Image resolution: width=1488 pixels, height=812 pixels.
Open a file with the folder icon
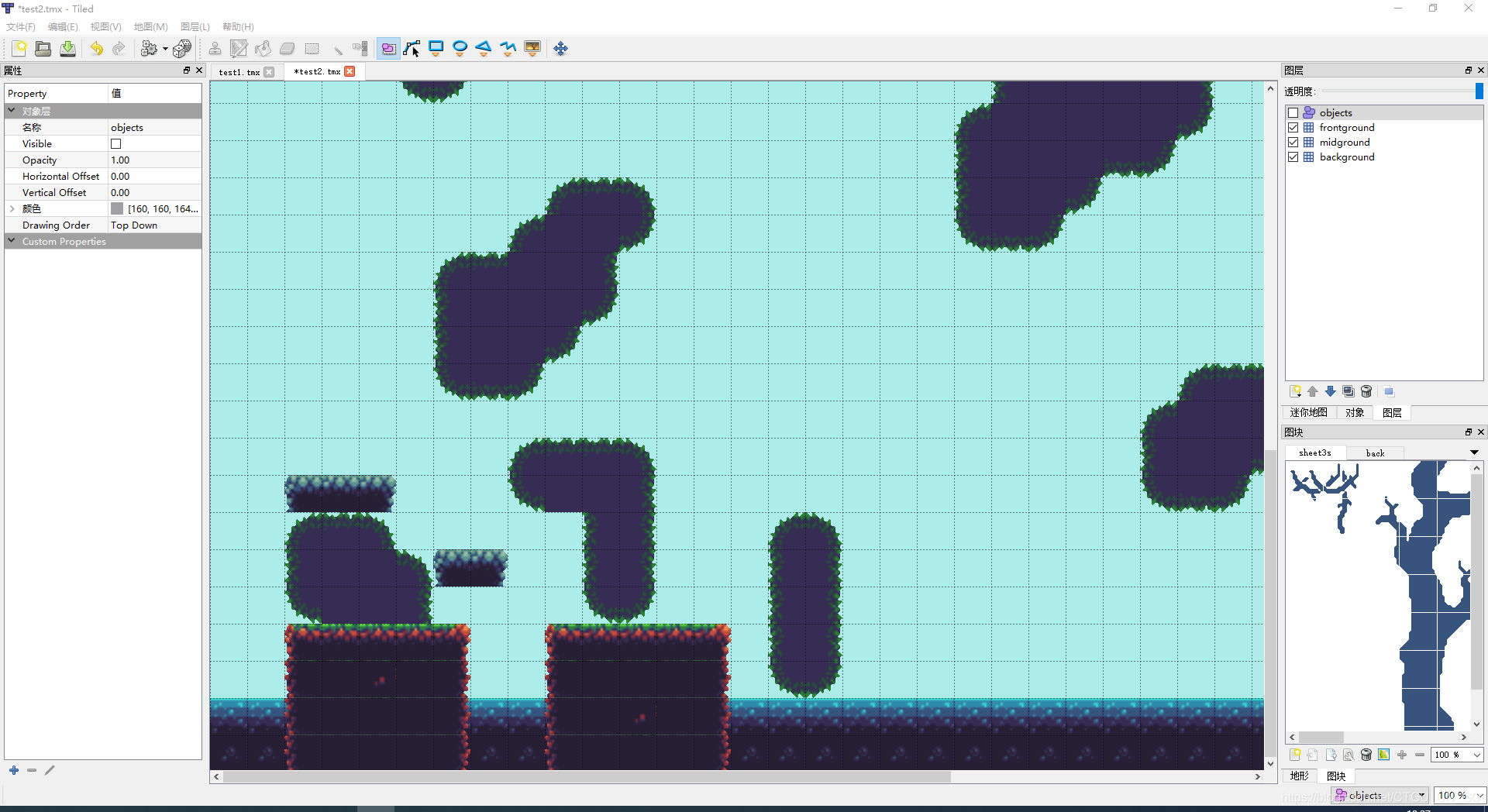tap(43, 49)
